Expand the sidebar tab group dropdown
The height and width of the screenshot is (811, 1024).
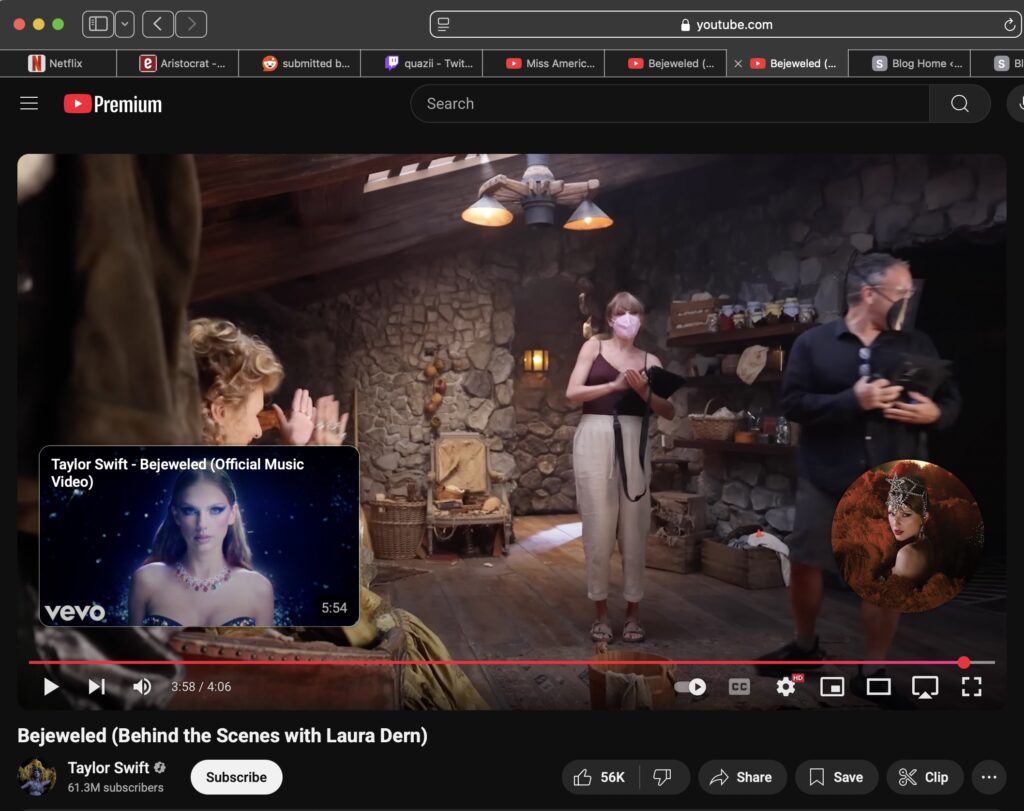(x=125, y=24)
